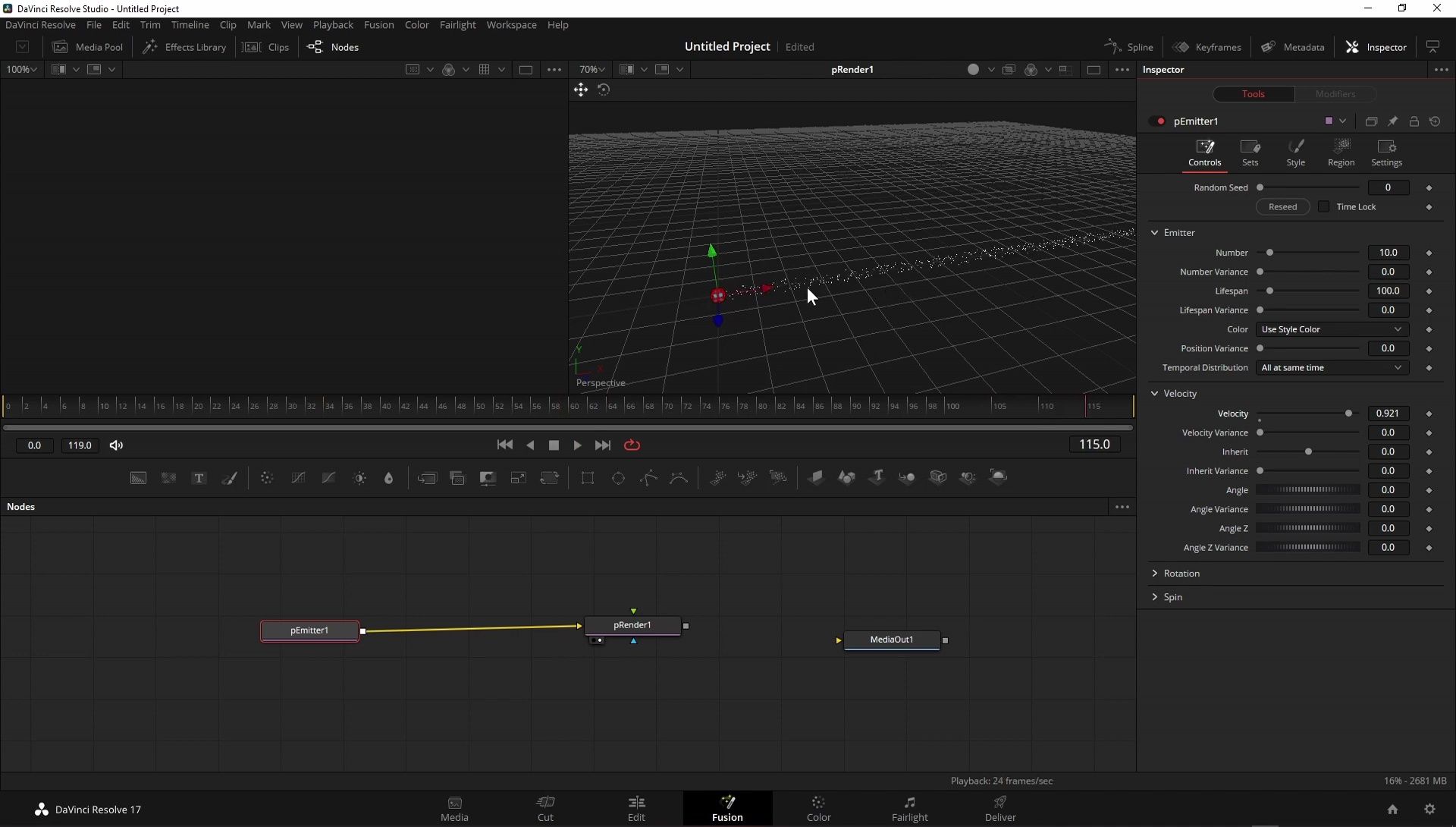Adjust the Lifespan slider

[x=1308, y=291]
